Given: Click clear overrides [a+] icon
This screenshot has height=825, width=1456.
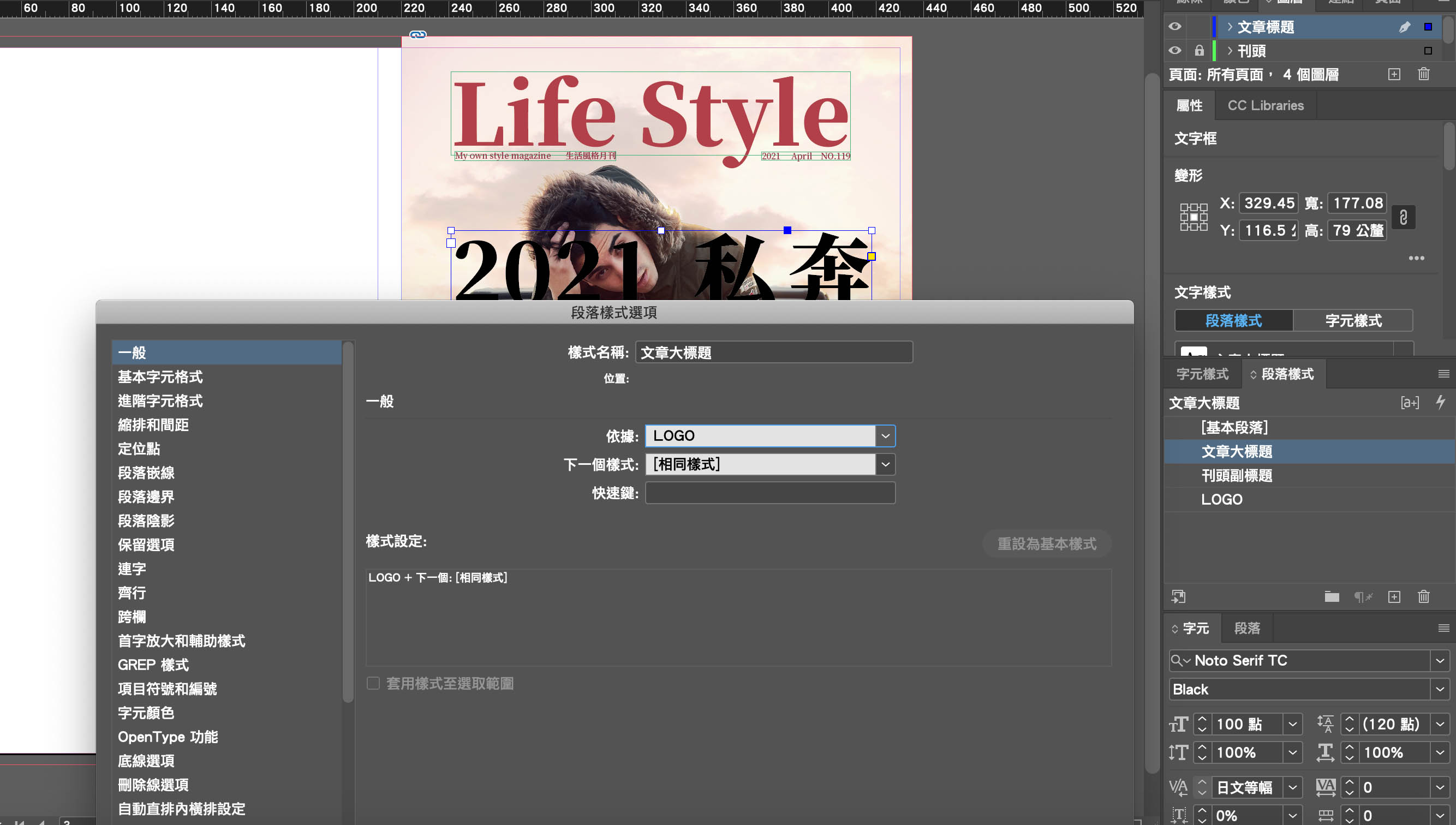Looking at the screenshot, I should pos(1410,402).
